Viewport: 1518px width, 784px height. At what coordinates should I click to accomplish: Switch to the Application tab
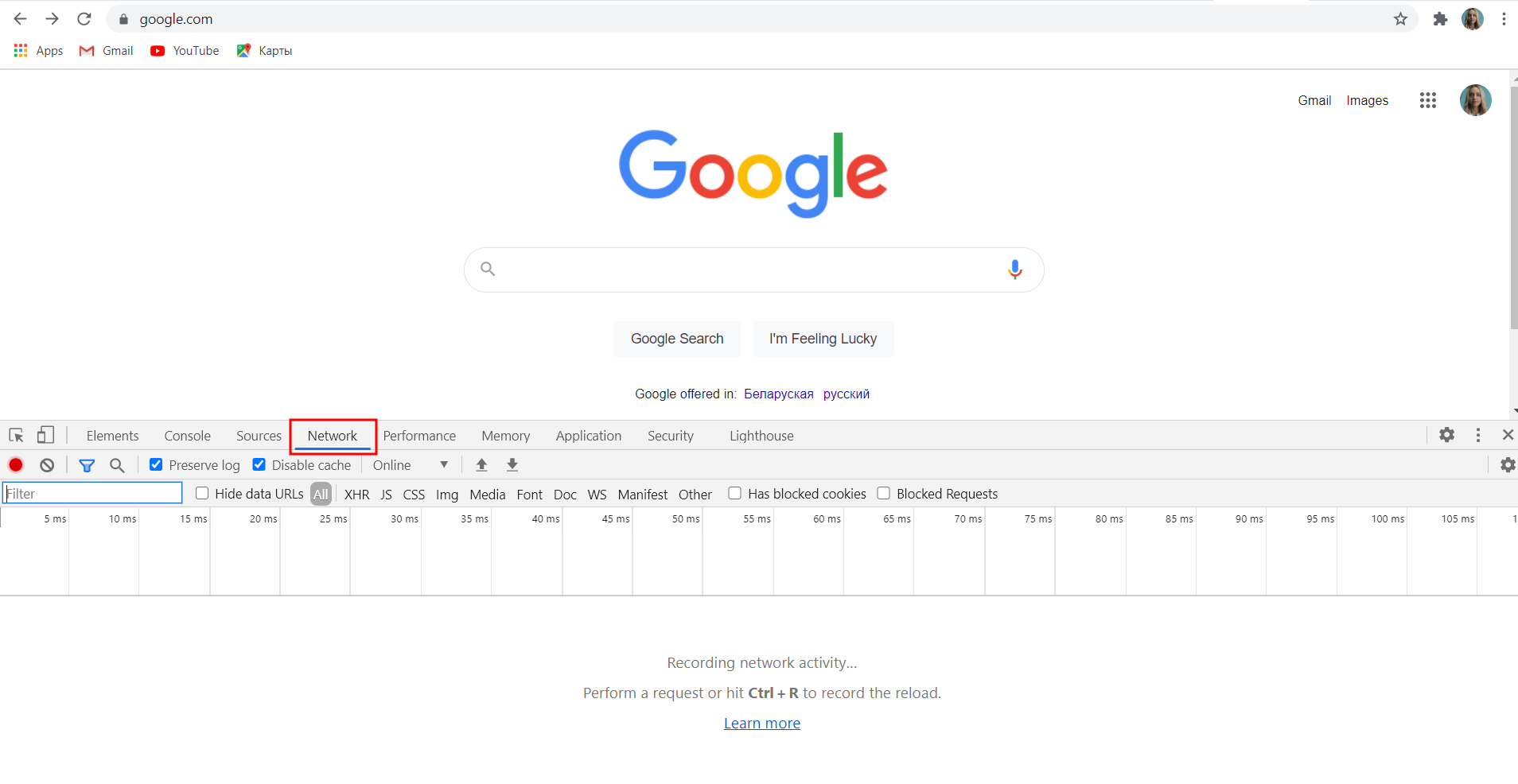tap(589, 436)
